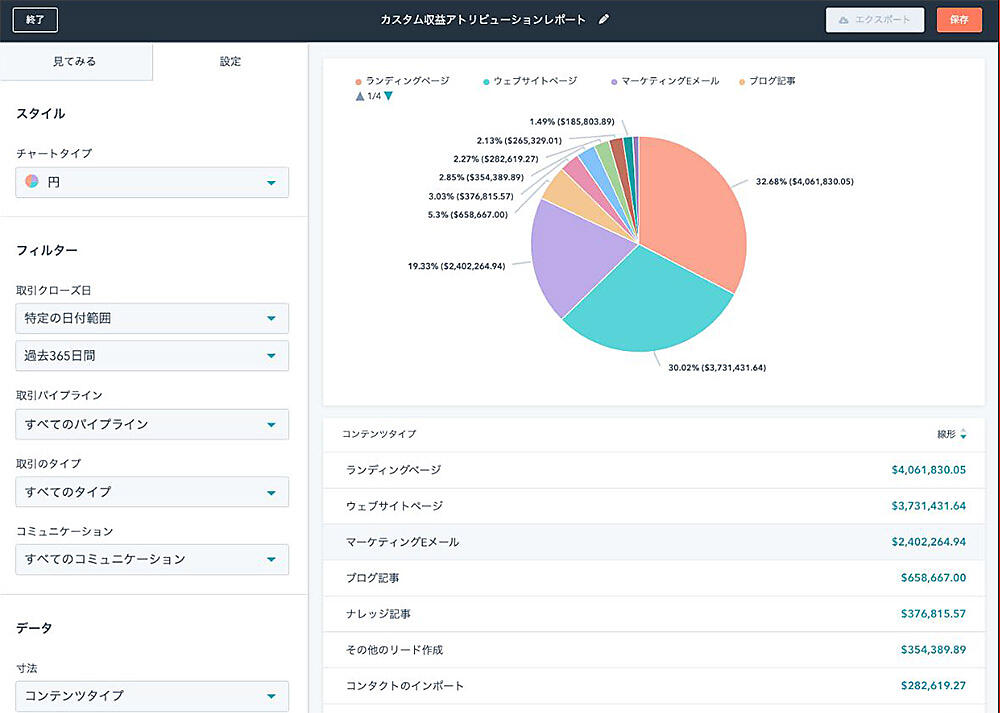Expand the 過去365日間 dropdown
The image size is (1000, 713).
click(153, 356)
